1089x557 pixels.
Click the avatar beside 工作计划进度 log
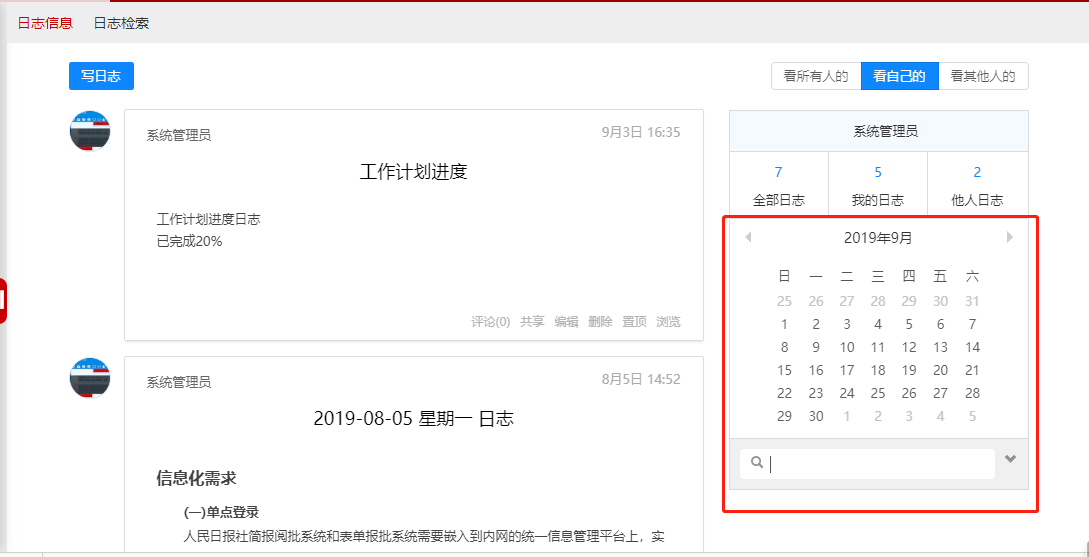point(90,131)
